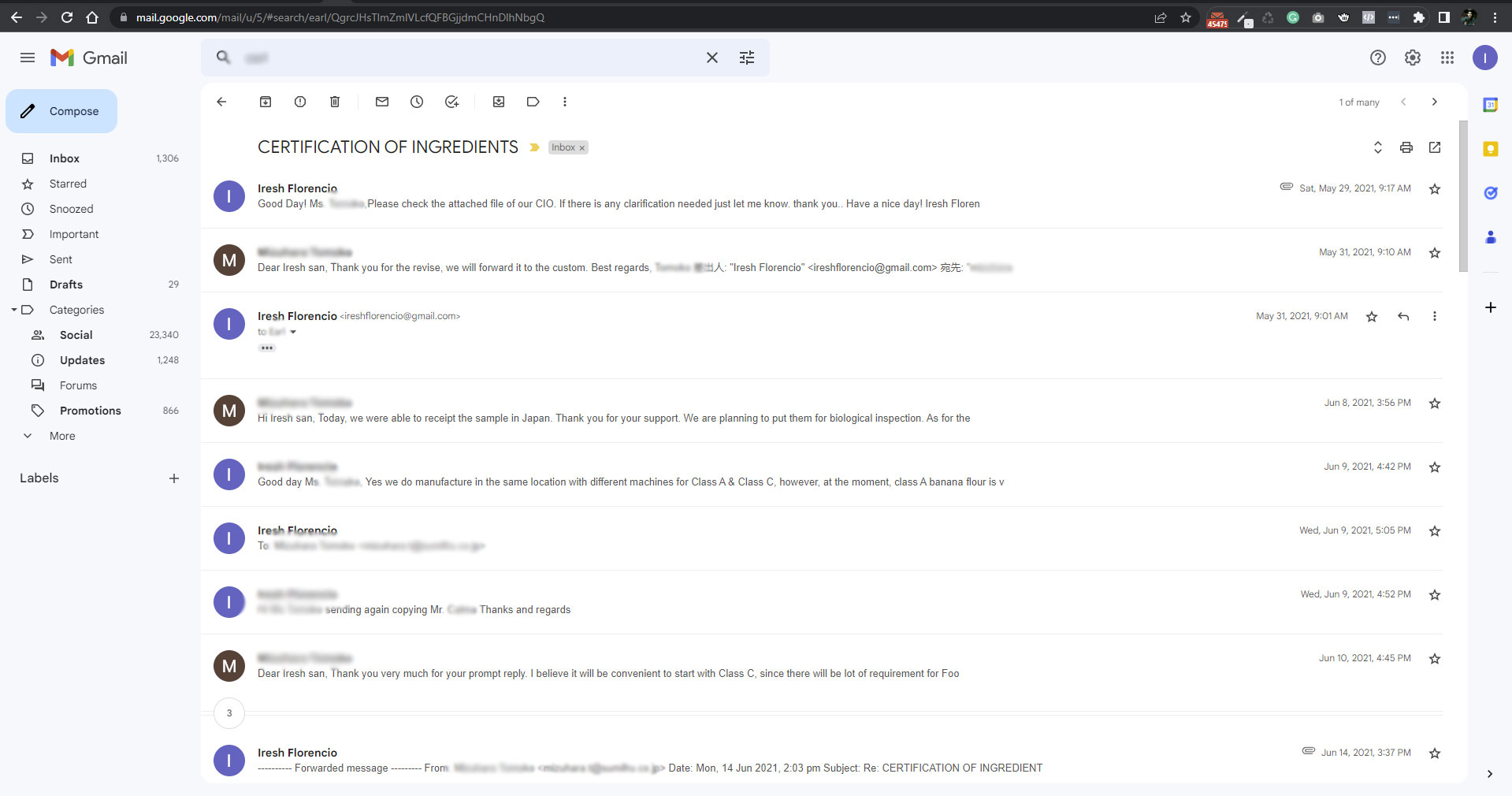
Task: Open More menu on expanded May 31 message
Action: (1435, 317)
